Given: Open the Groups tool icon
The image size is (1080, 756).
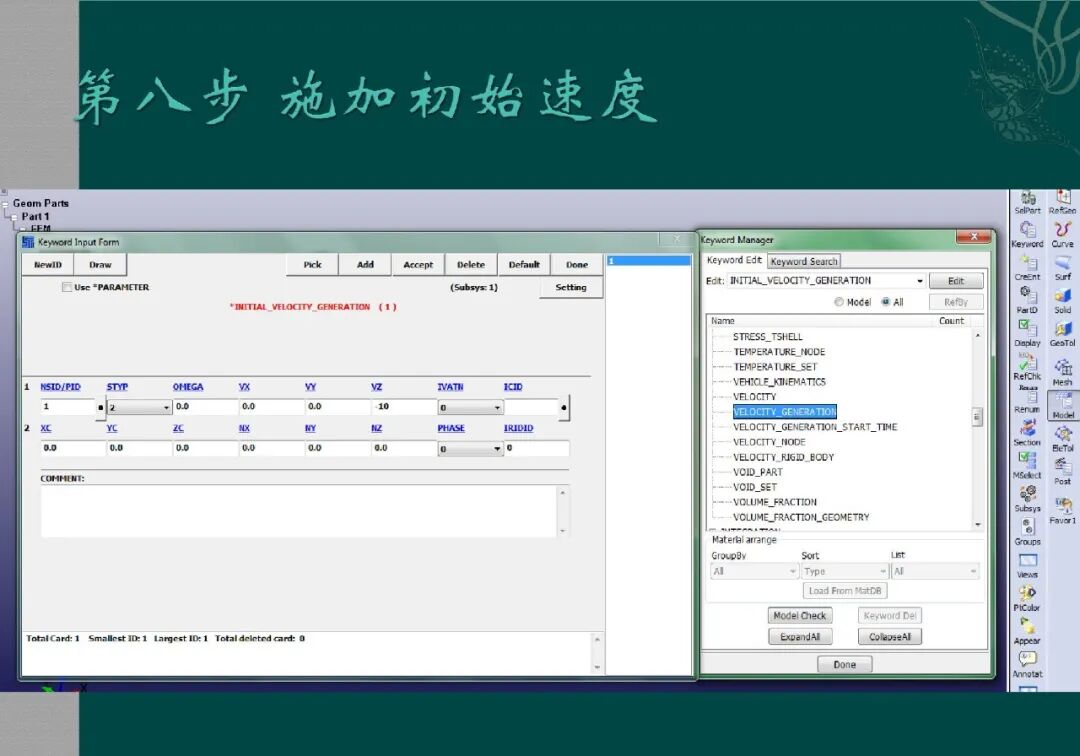Looking at the screenshot, I should [x=1028, y=532].
